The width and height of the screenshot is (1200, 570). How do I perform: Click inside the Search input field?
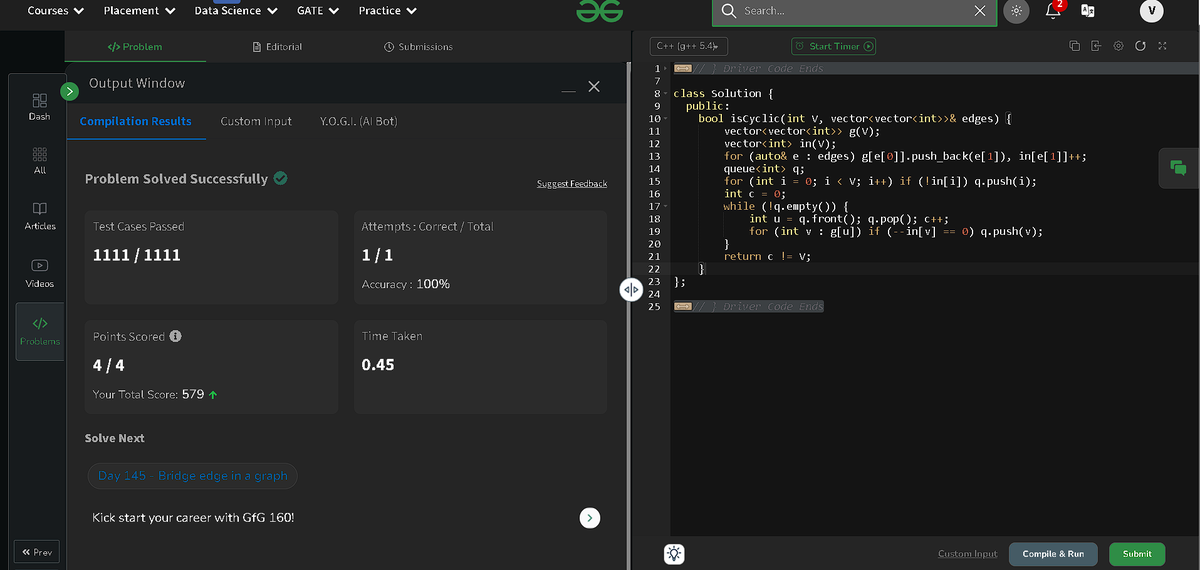[855, 11]
